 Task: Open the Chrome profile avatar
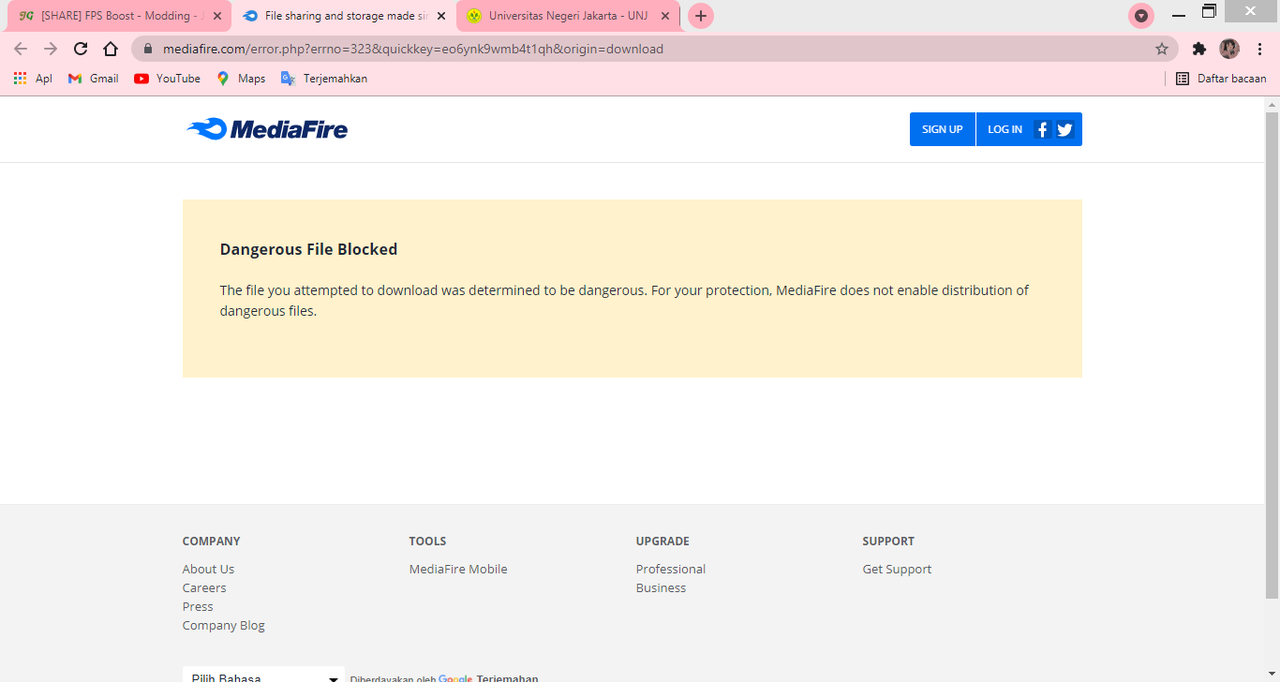[1229, 48]
